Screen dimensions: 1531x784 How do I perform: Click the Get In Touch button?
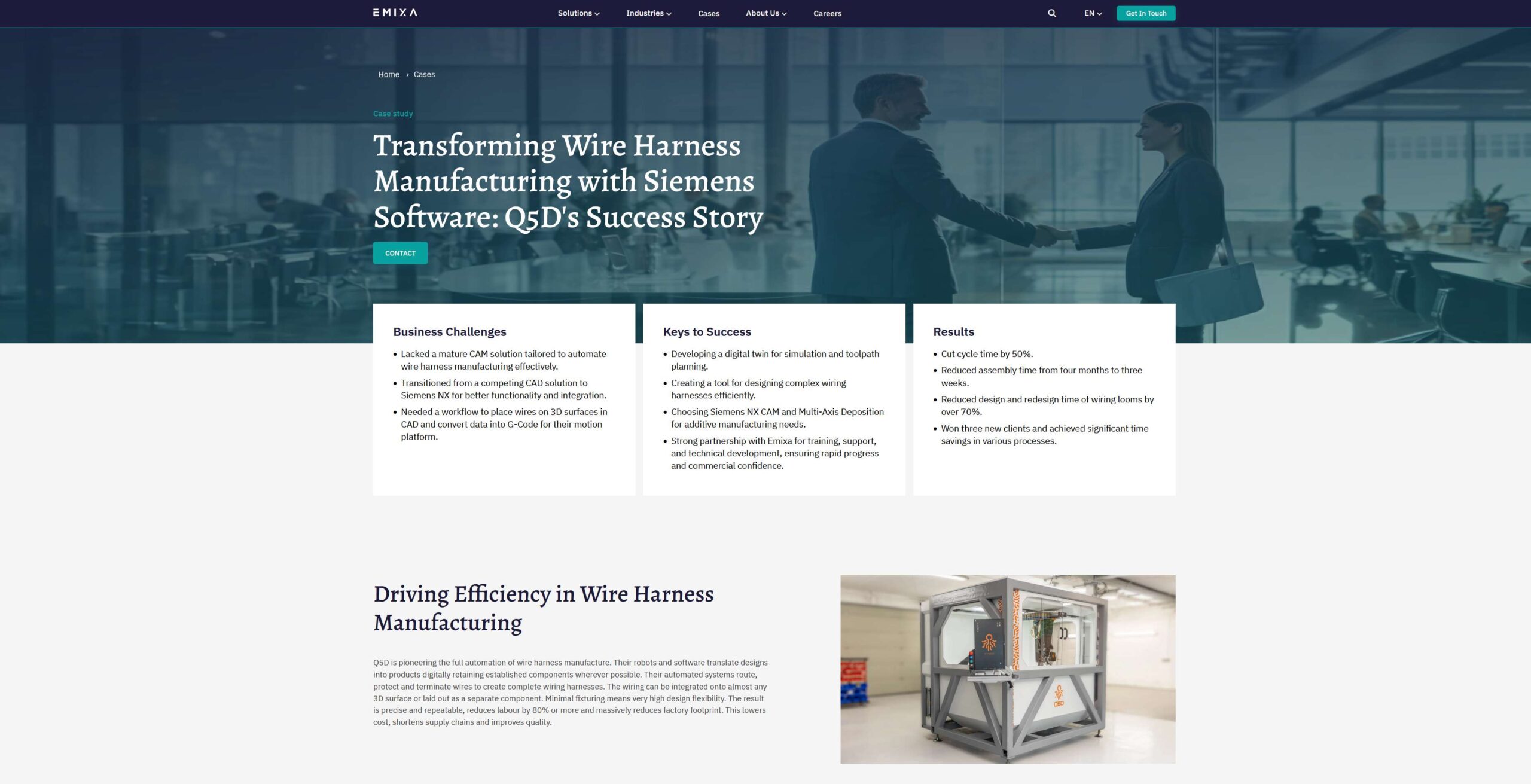click(1145, 13)
